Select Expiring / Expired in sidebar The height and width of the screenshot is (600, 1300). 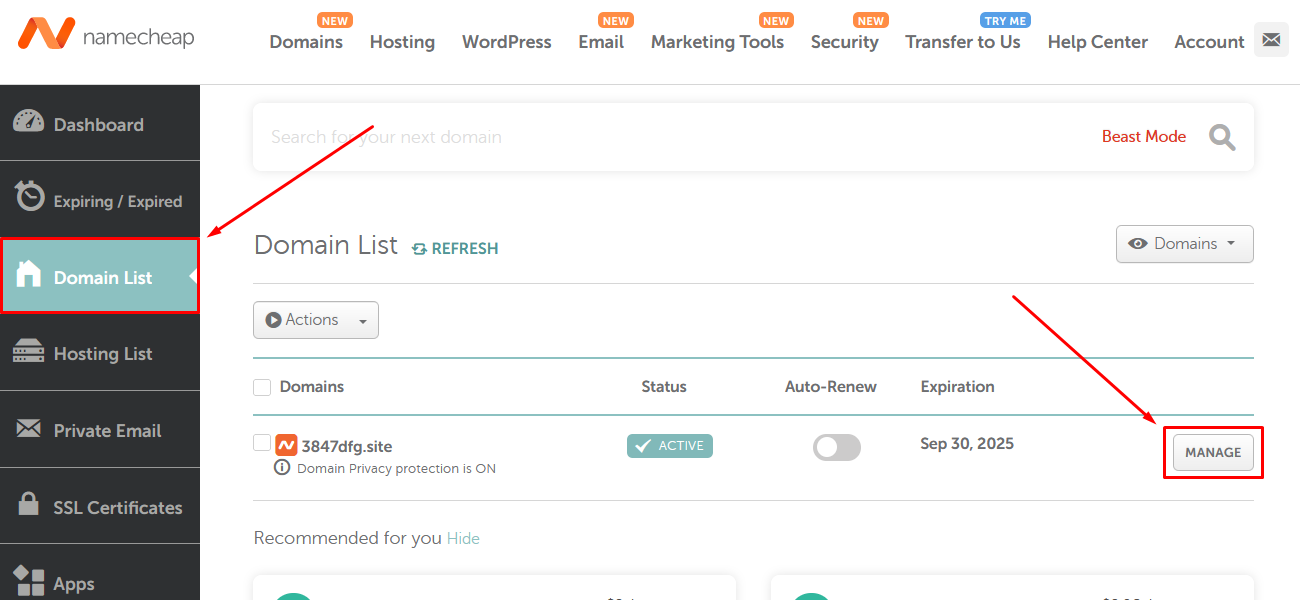(x=110, y=199)
